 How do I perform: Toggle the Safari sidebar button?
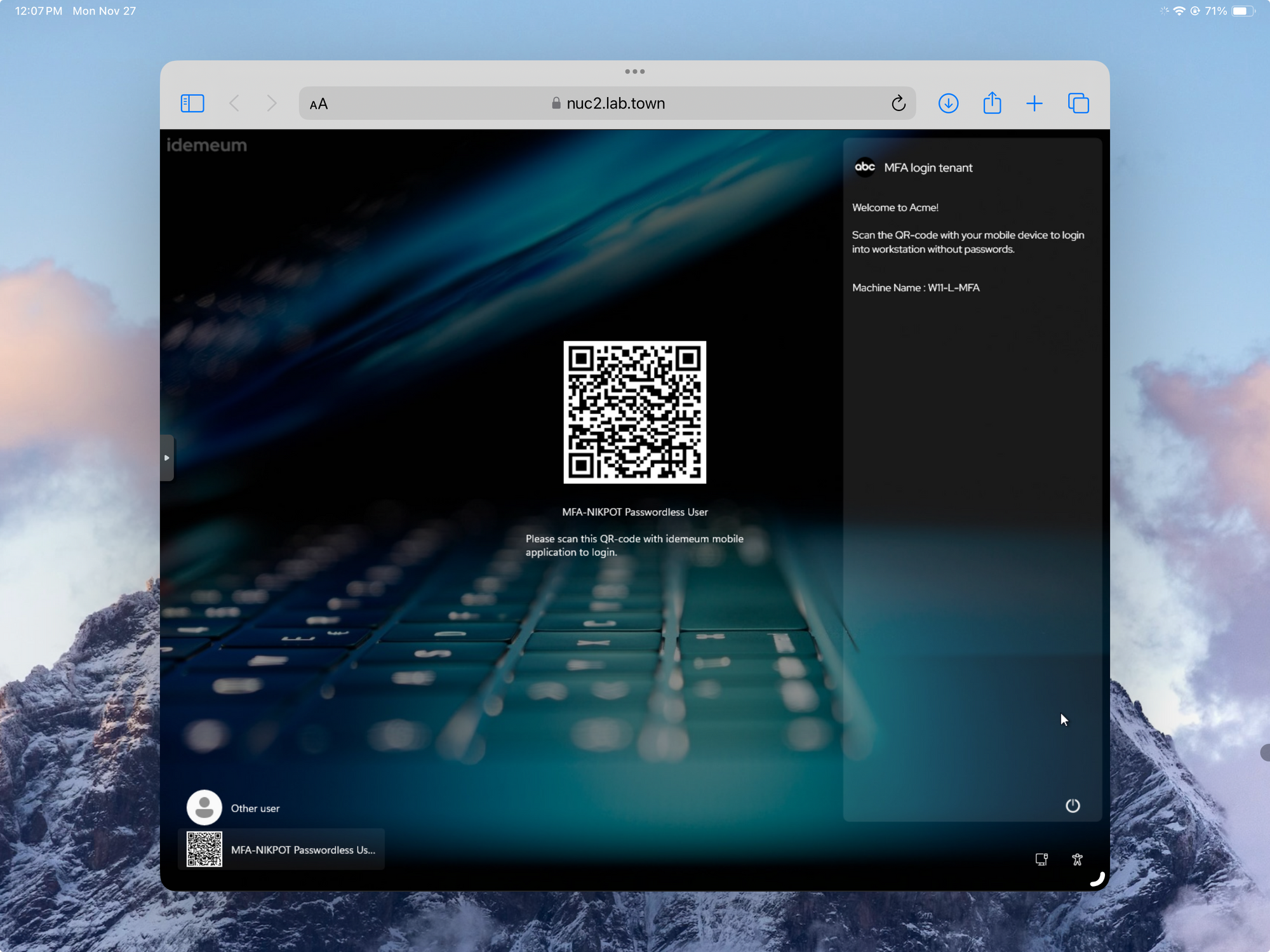click(192, 104)
